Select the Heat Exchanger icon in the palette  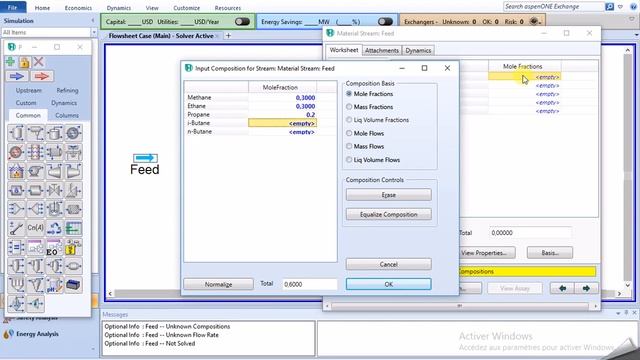pos(54,152)
